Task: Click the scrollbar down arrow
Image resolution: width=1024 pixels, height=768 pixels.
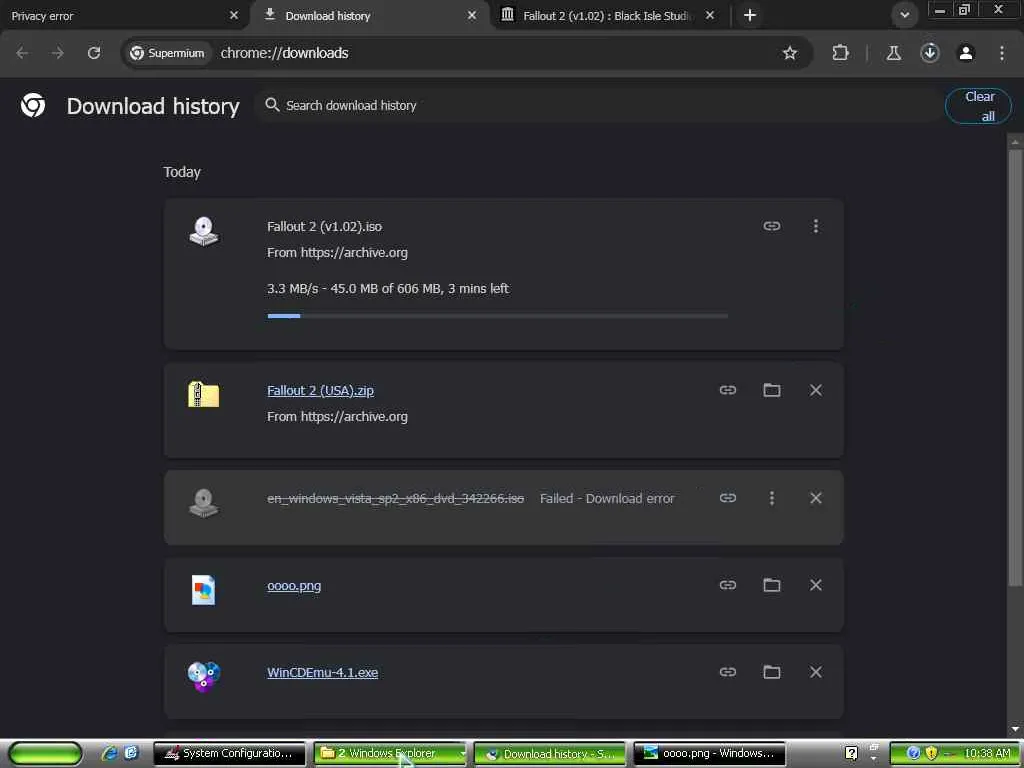Action: click(x=1015, y=728)
